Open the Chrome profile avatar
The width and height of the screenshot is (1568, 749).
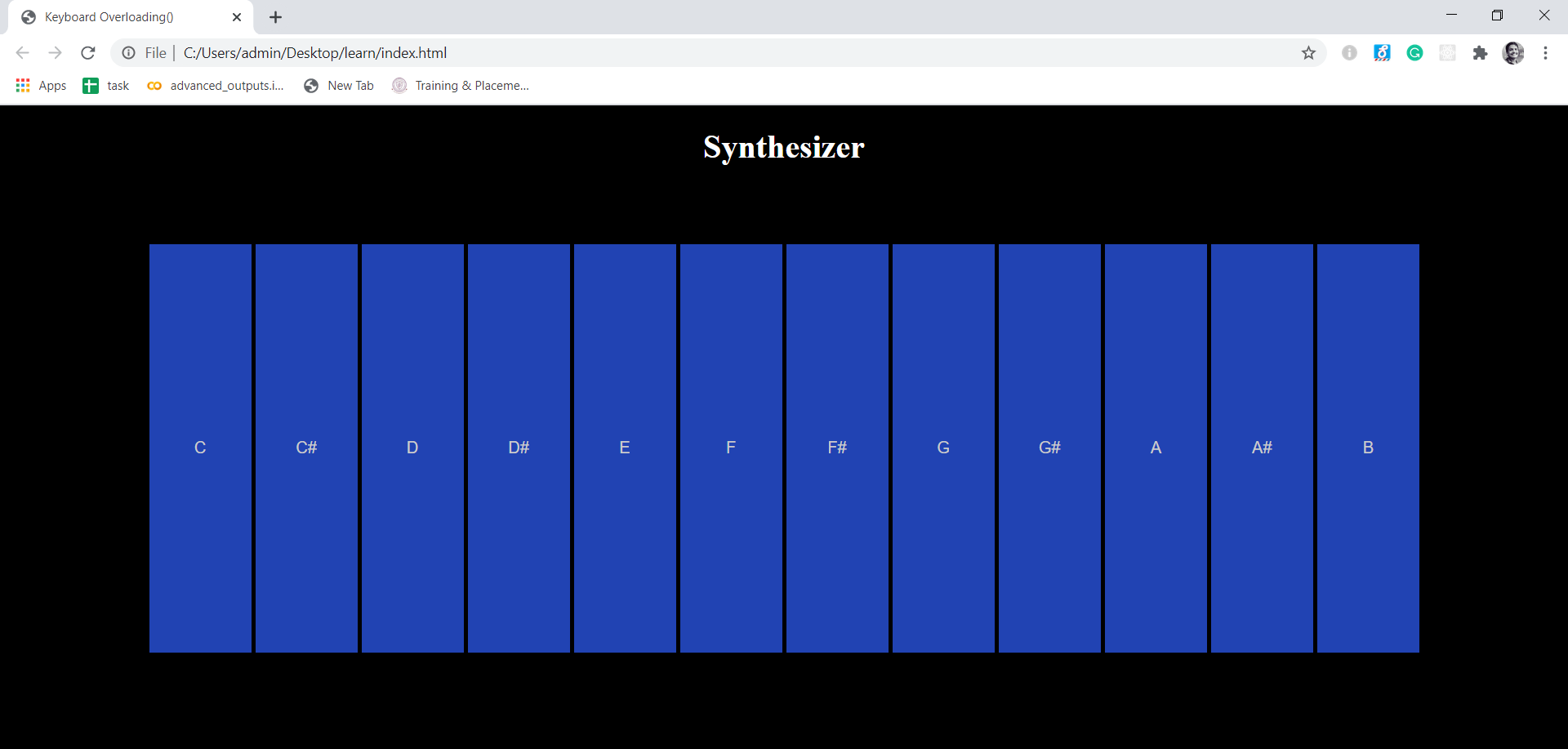coord(1514,52)
